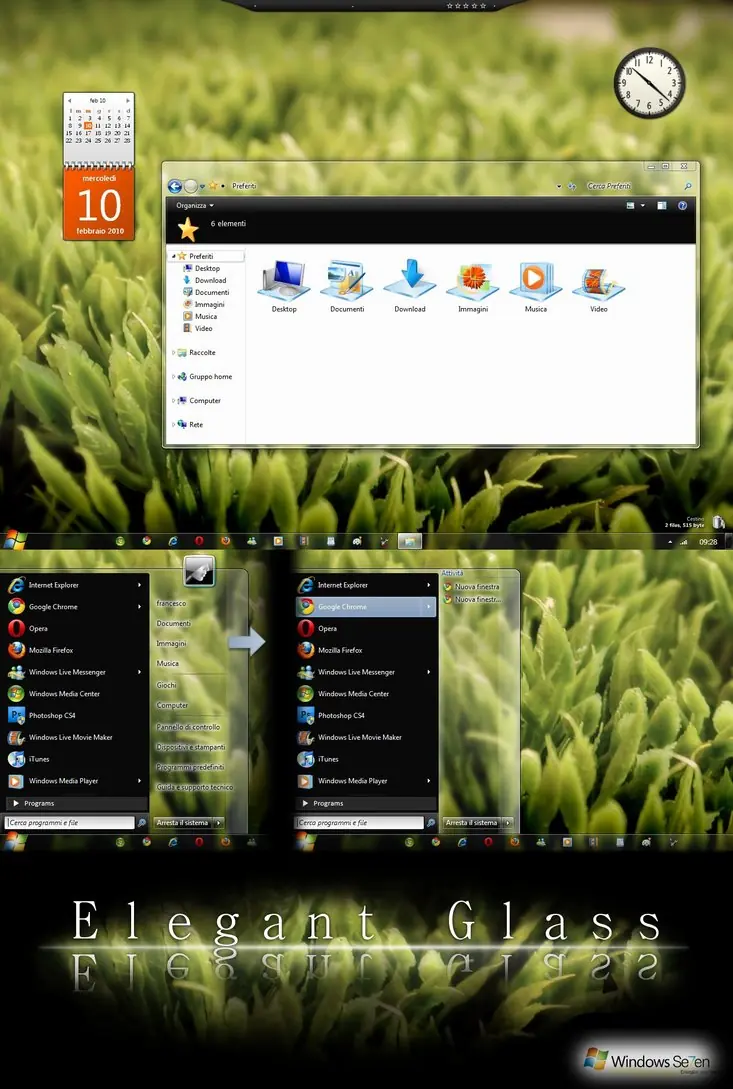Screen dimensions: 733x1089
Task: Launch Photoshop CS4 in start menu listing francesco
Action: point(75,715)
